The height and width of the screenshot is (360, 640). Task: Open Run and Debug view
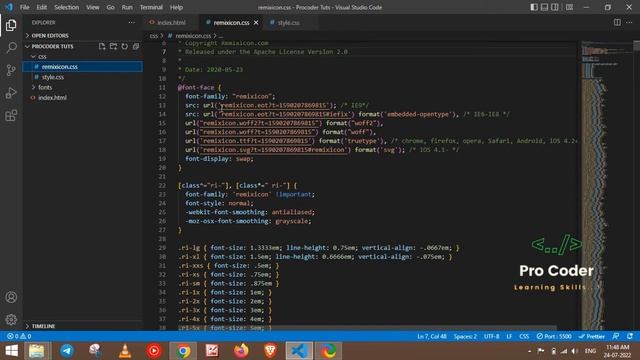pyautogui.click(x=11, y=93)
